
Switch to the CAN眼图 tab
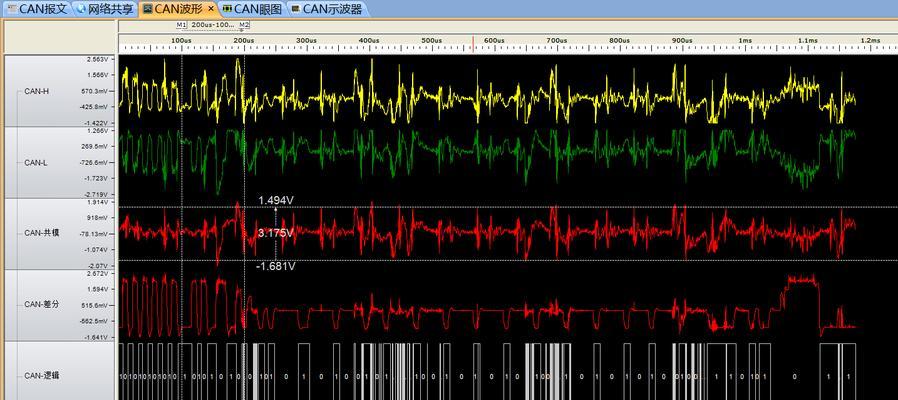point(253,9)
